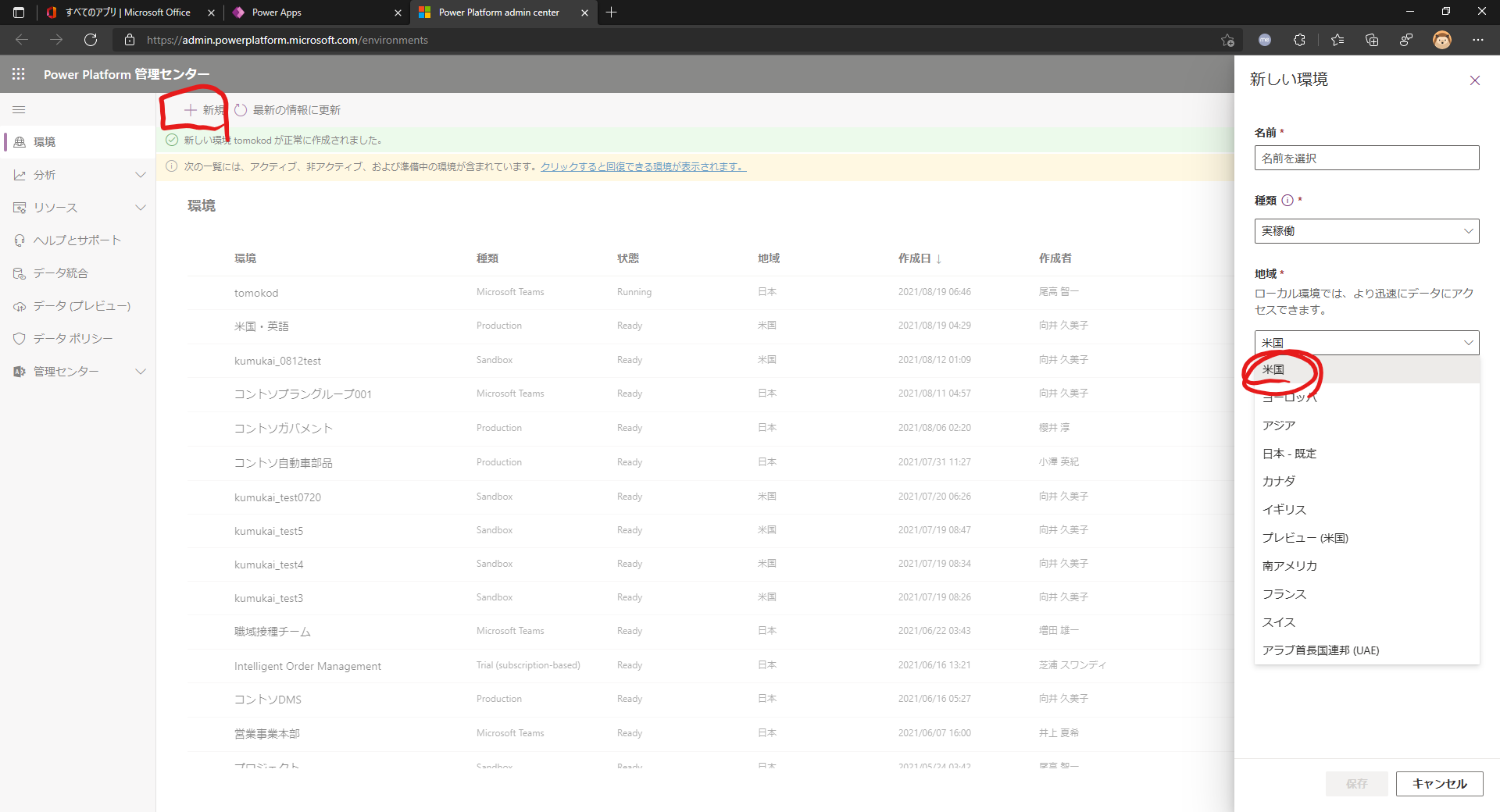Reload the page with refresh icon
The width and height of the screenshot is (1500, 812).
point(91,40)
